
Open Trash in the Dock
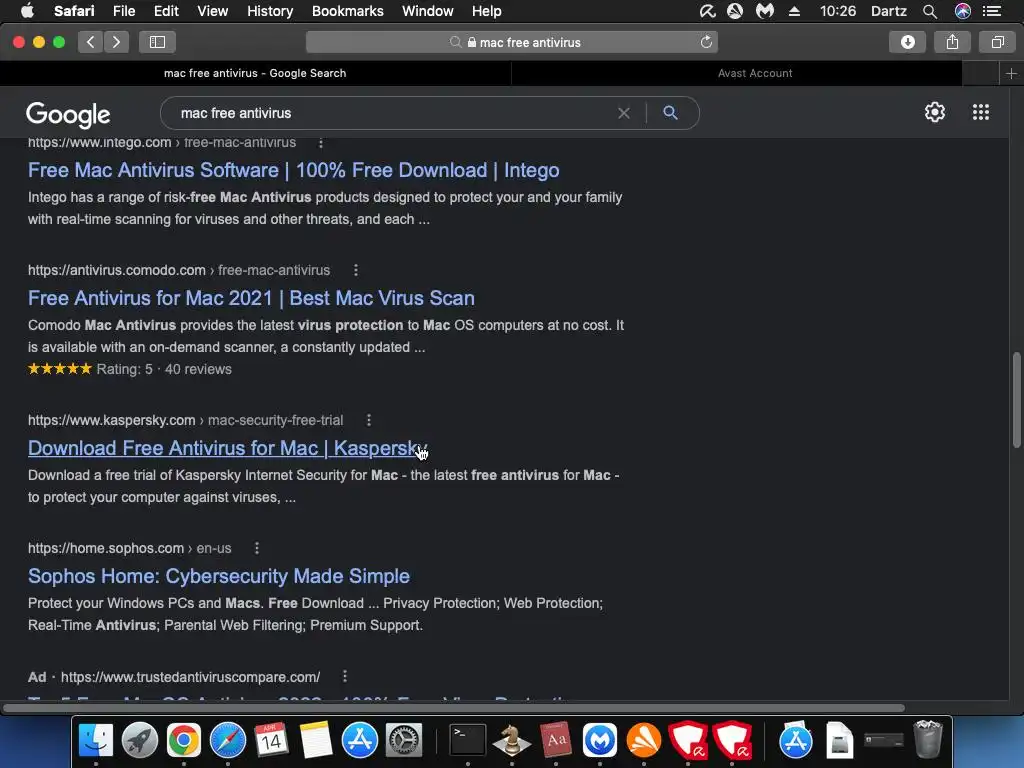point(927,741)
